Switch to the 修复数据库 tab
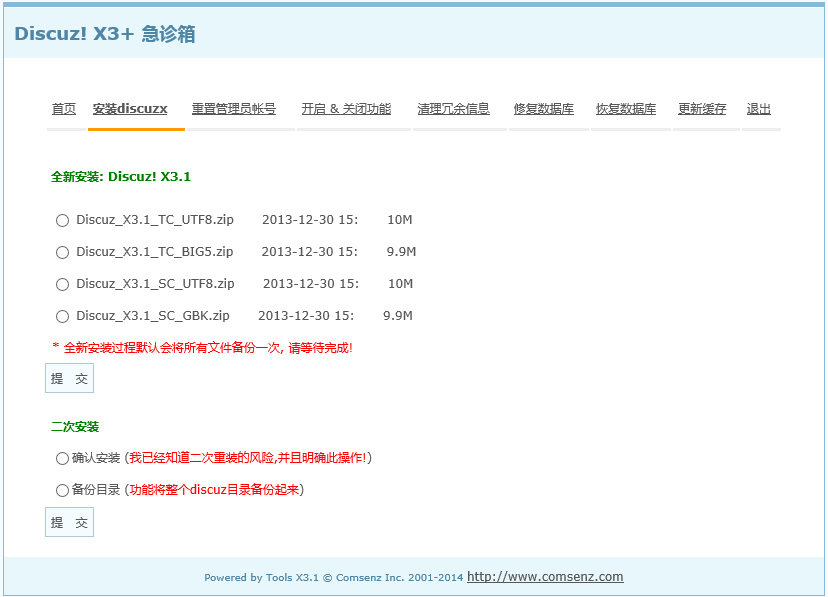Screen dimensions: 828x597 coord(544,109)
